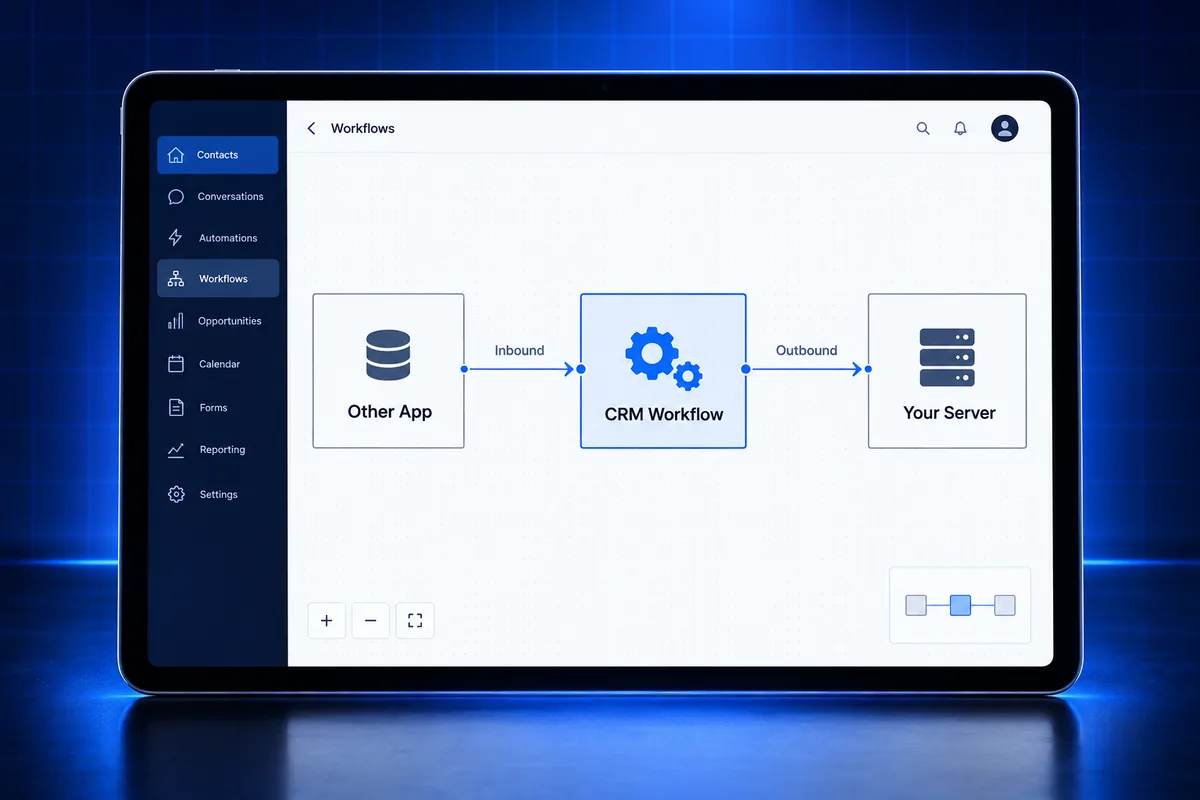Click the Workflows header title
1200x800 pixels.
pos(363,128)
